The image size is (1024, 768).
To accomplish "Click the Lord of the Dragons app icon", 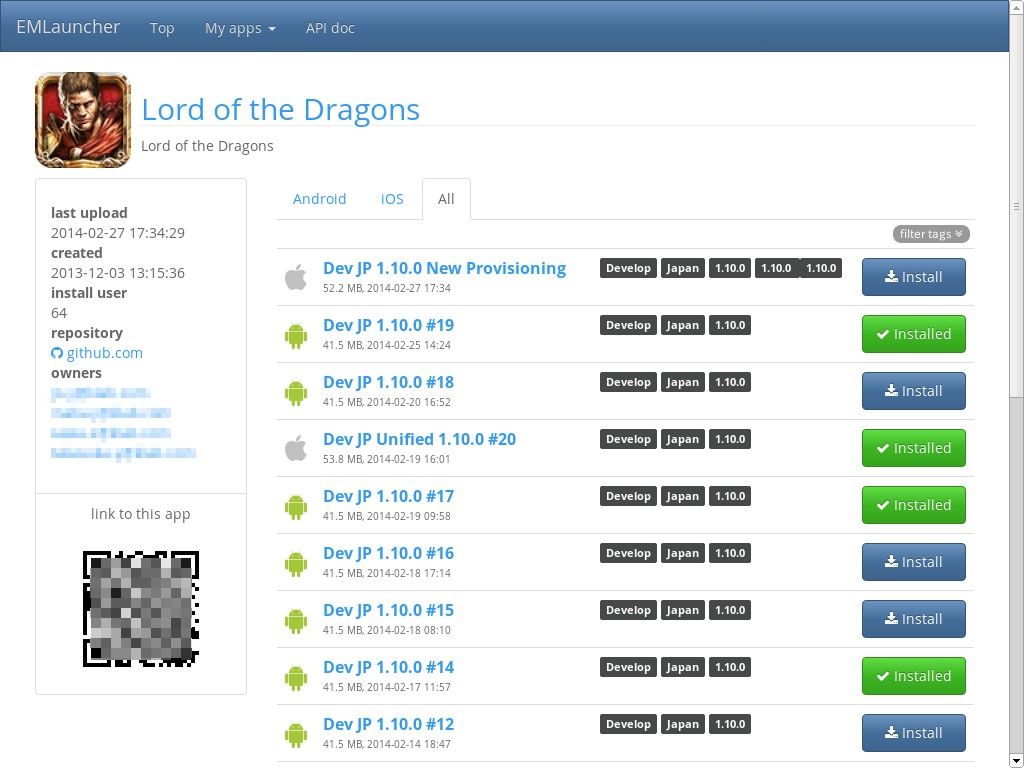I will (83, 120).
